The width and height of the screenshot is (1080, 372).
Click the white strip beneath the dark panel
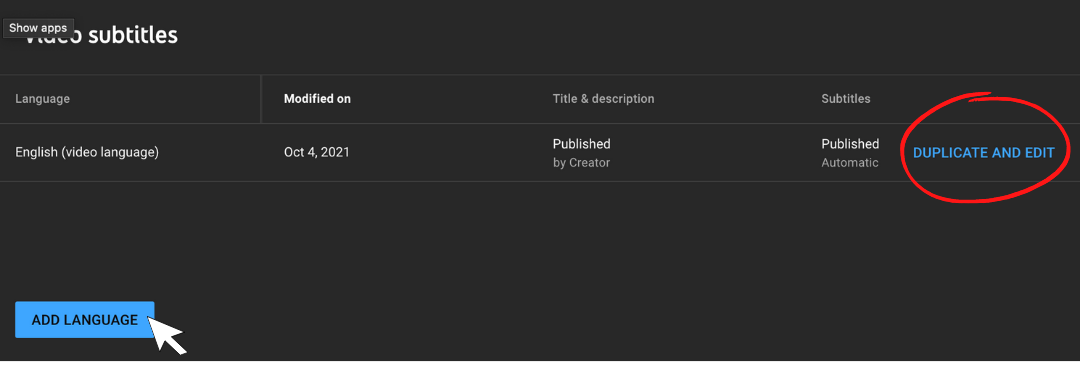(540, 366)
